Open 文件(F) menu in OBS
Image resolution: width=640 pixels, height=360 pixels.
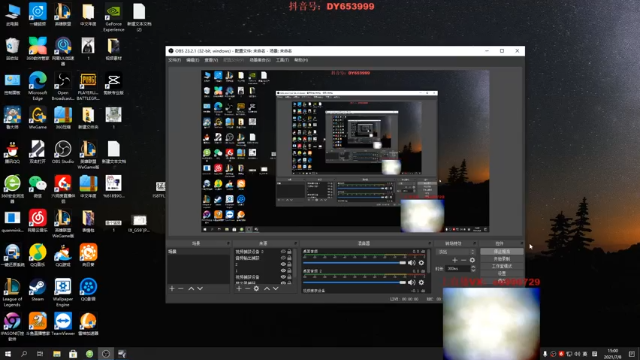[x=175, y=60]
